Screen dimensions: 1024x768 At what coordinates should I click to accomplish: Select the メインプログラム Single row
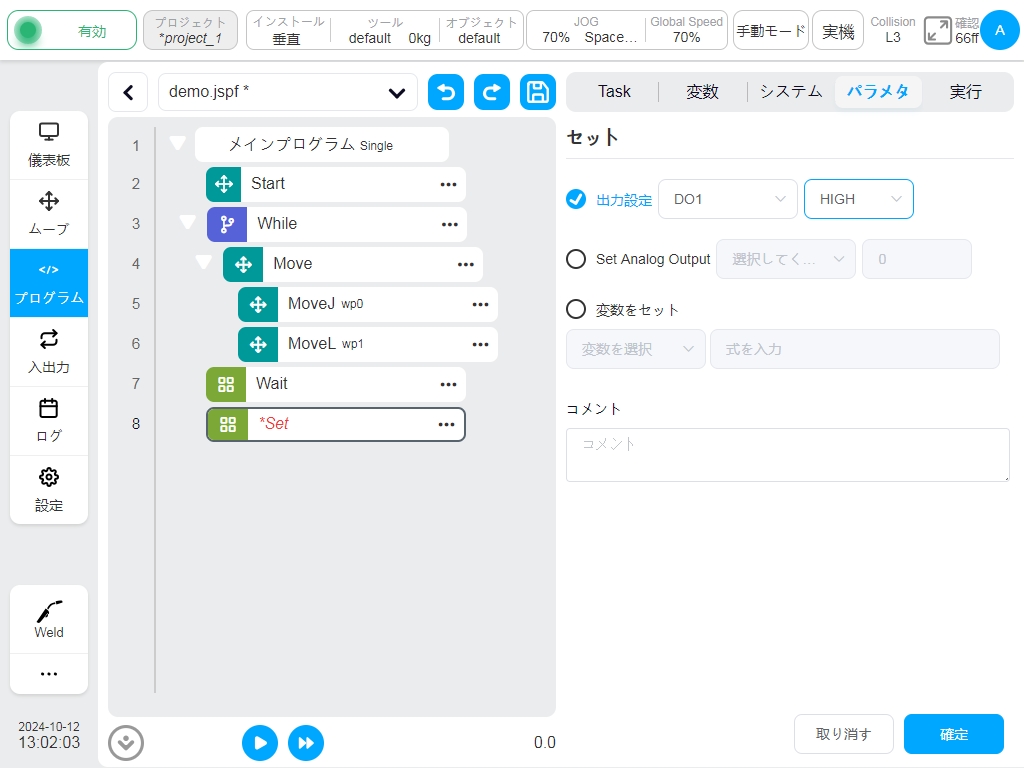pos(321,144)
